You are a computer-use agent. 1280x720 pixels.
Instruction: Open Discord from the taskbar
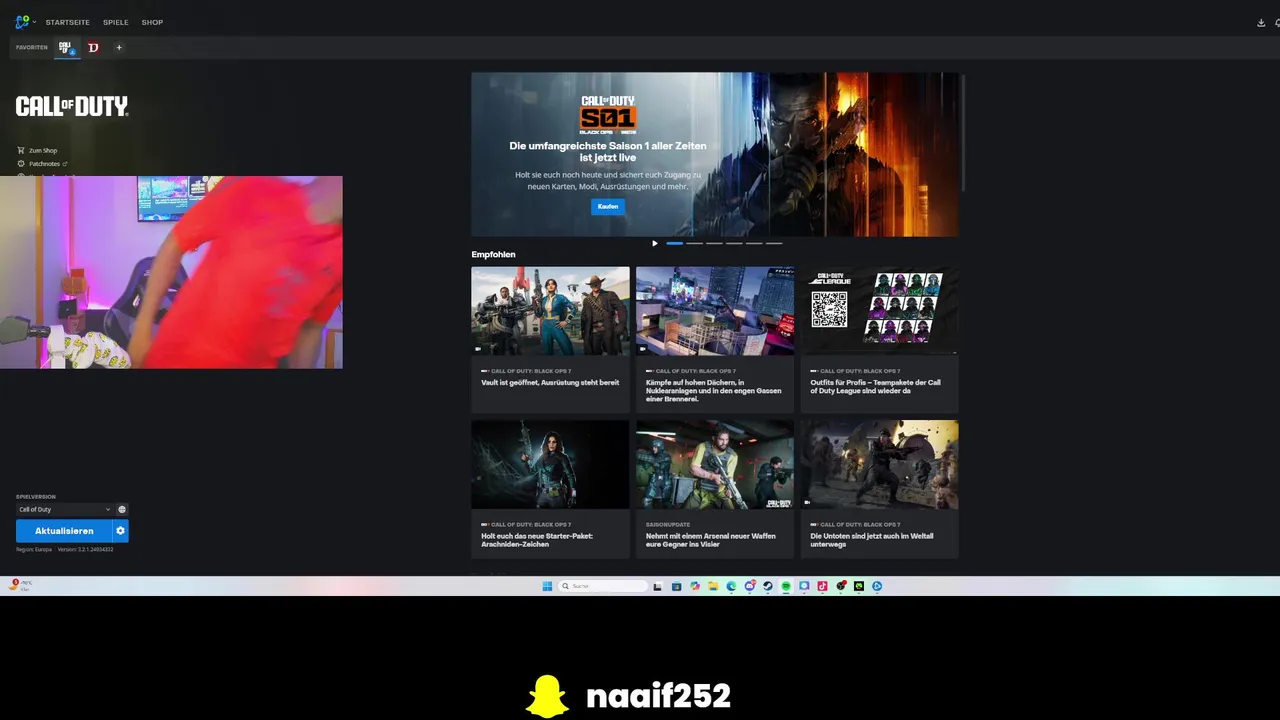click(750, 586)
